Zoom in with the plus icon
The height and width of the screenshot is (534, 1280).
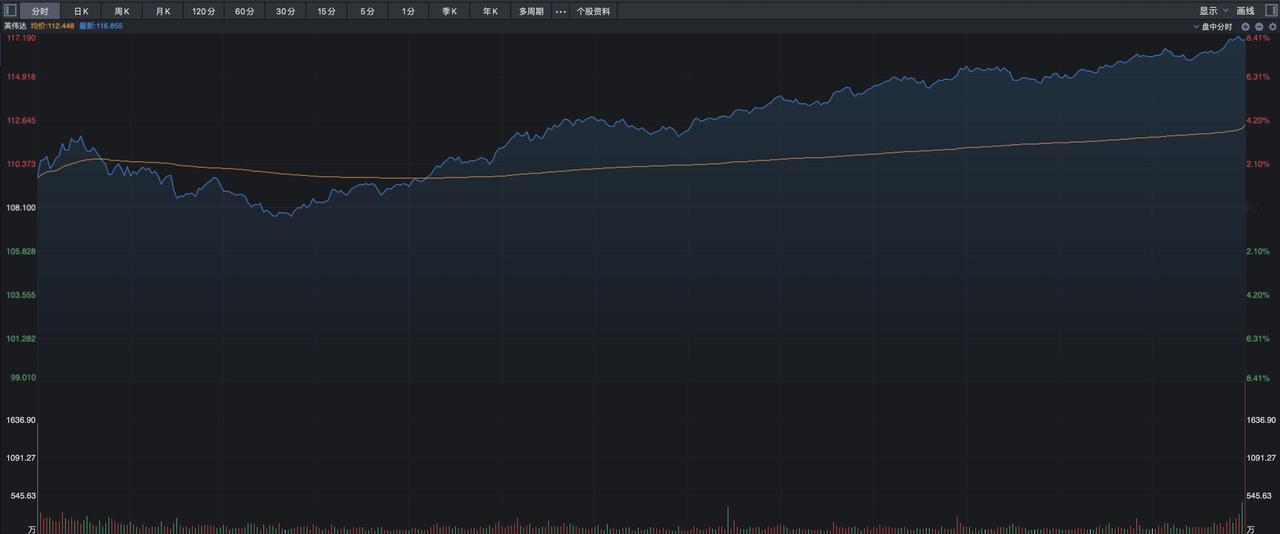point(1245,27)
